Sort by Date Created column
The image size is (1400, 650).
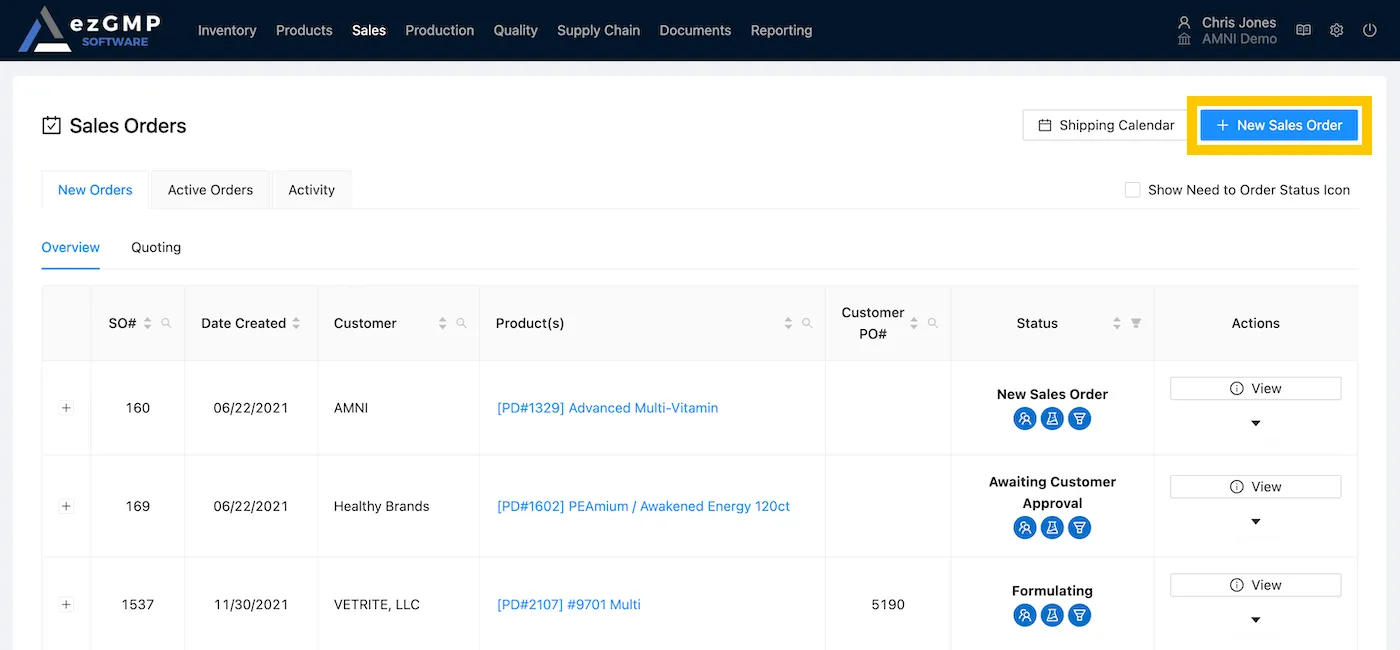click(x=296, y=323)
